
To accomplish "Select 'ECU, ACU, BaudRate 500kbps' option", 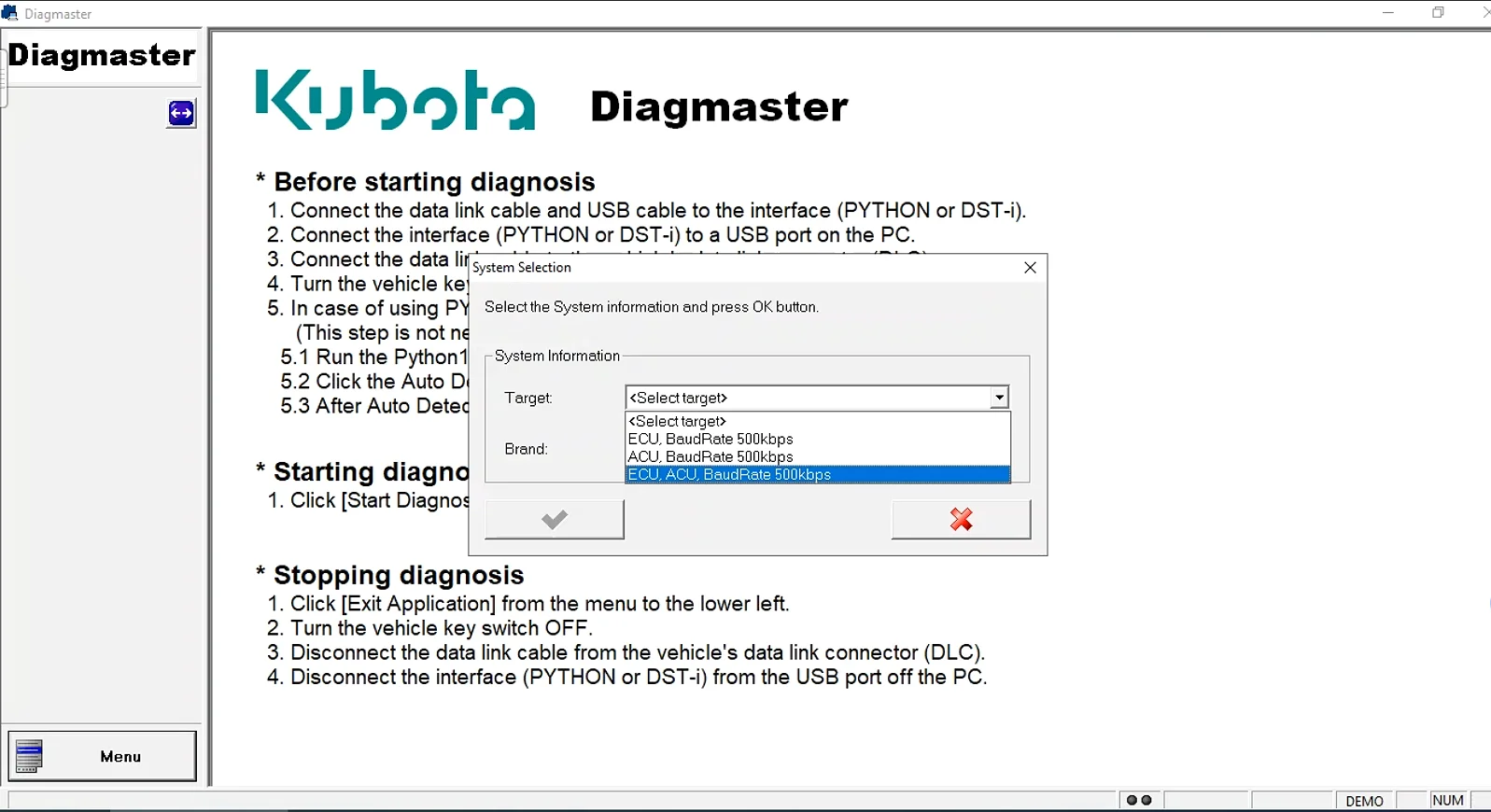I will click(x=818, y=474).
